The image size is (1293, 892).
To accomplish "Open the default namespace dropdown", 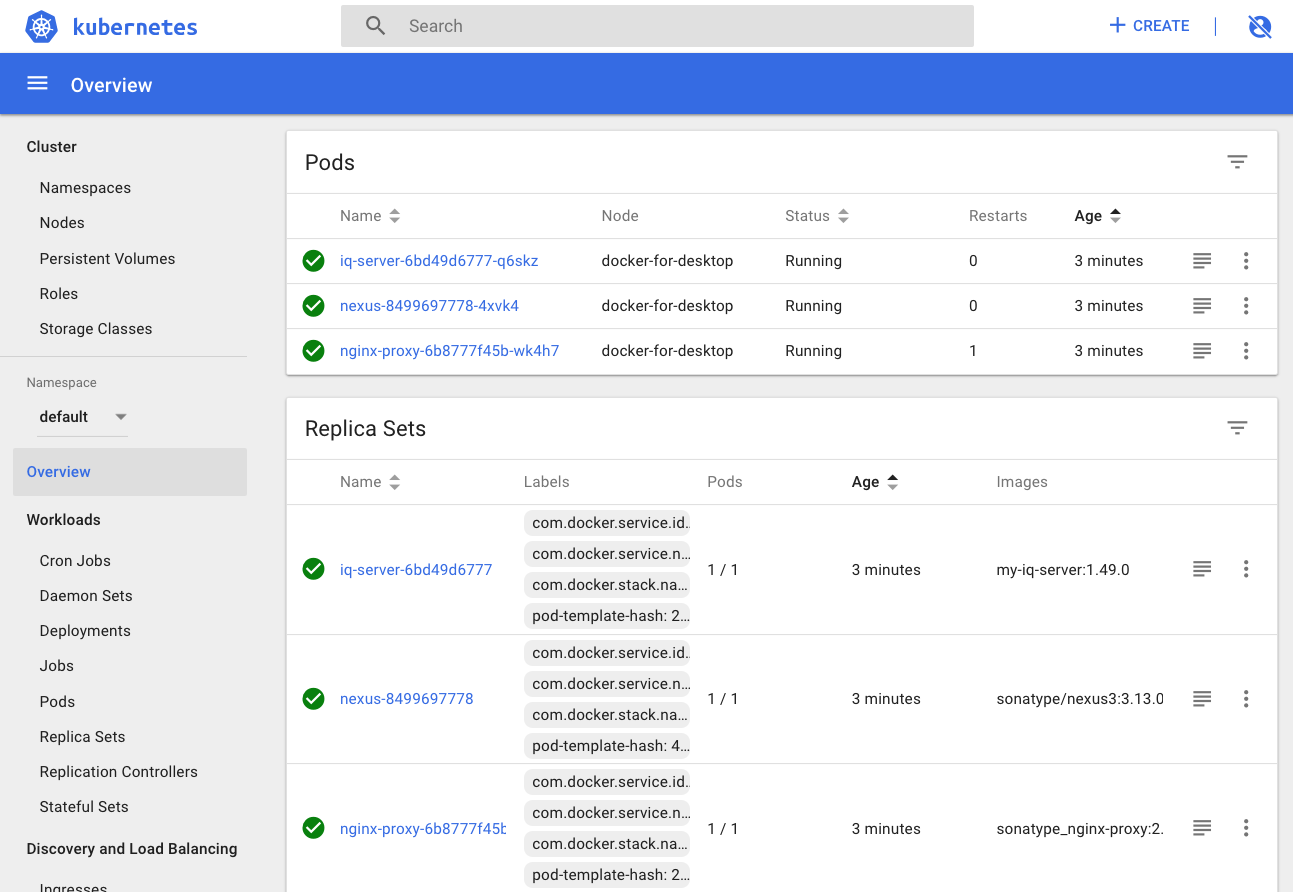I will click(83, 417).
